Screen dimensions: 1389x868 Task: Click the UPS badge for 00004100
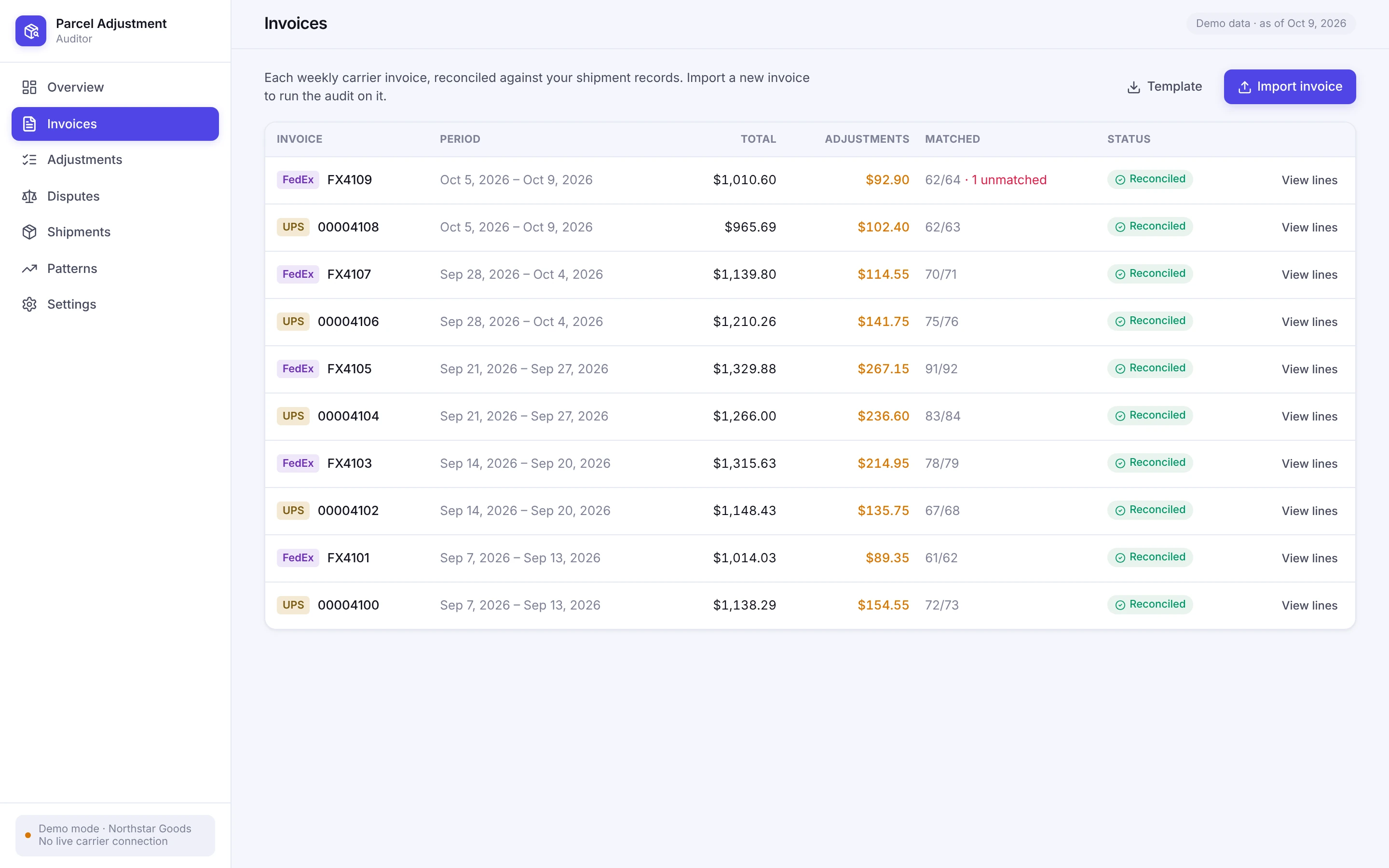[x=293, y=605]
